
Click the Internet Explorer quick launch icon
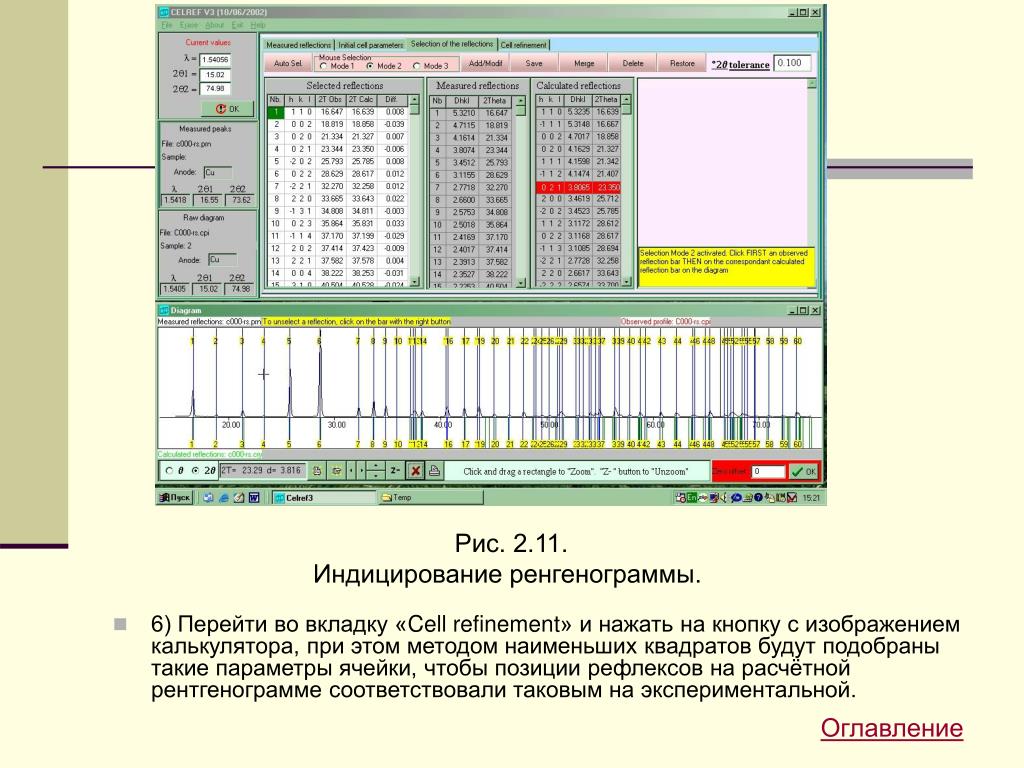223,498
